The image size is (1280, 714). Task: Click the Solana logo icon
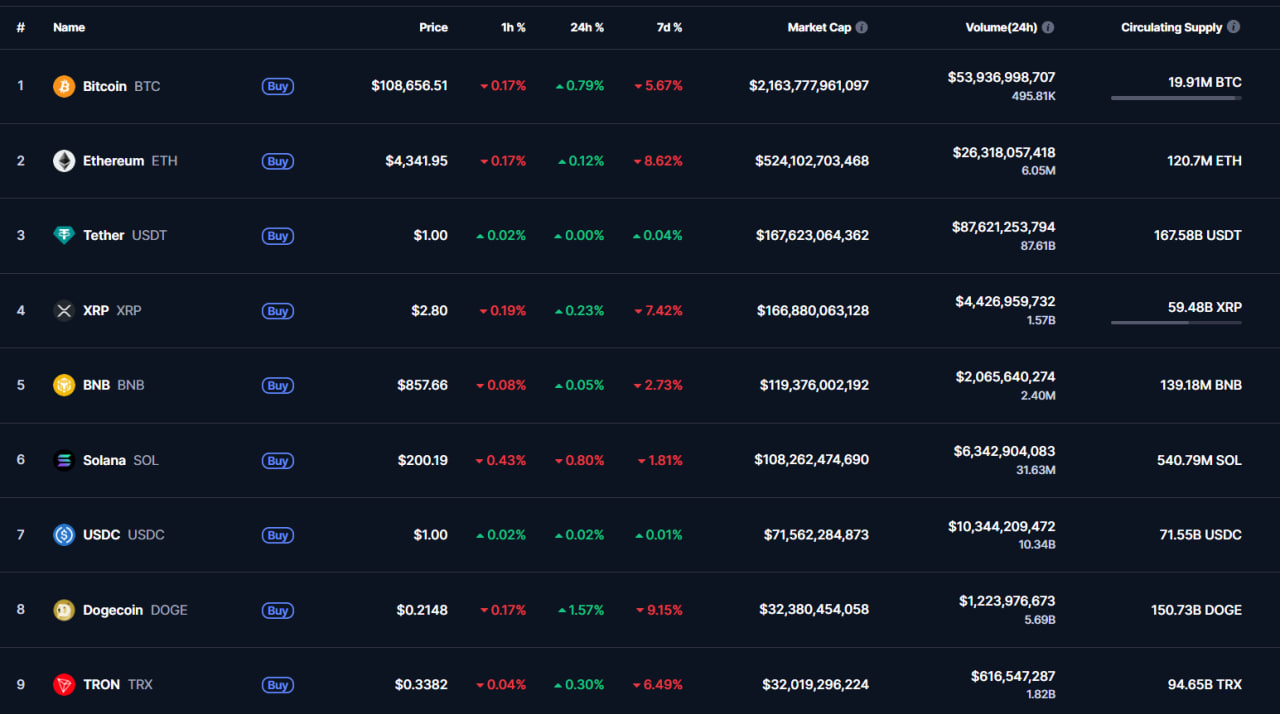pos(64,460)
